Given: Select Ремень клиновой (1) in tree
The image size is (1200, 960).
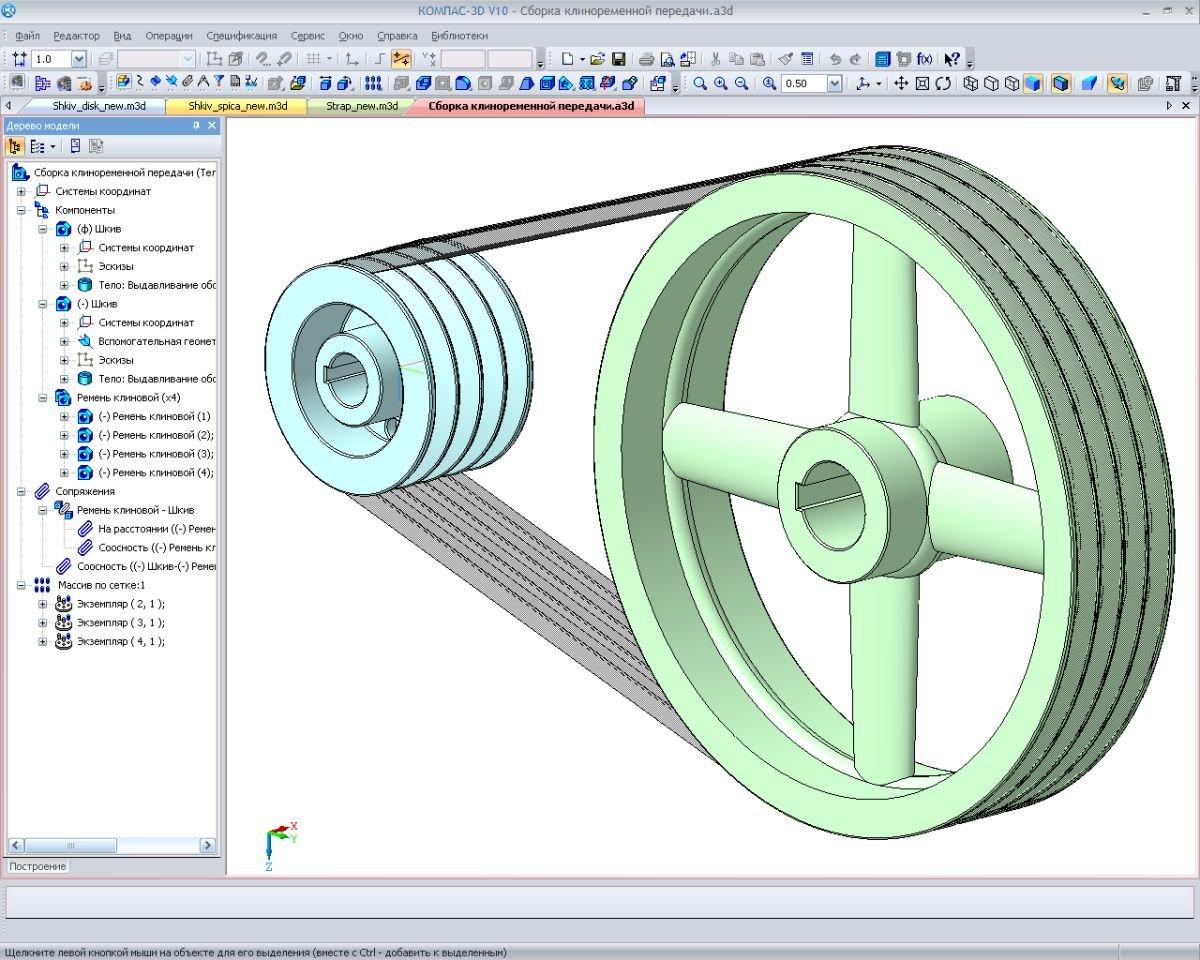Looking at the screenshot, I should click(154, 416).
